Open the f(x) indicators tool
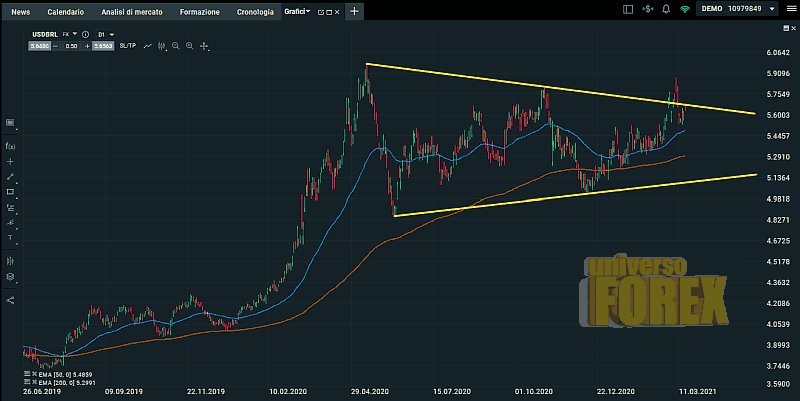 [10, 146]
